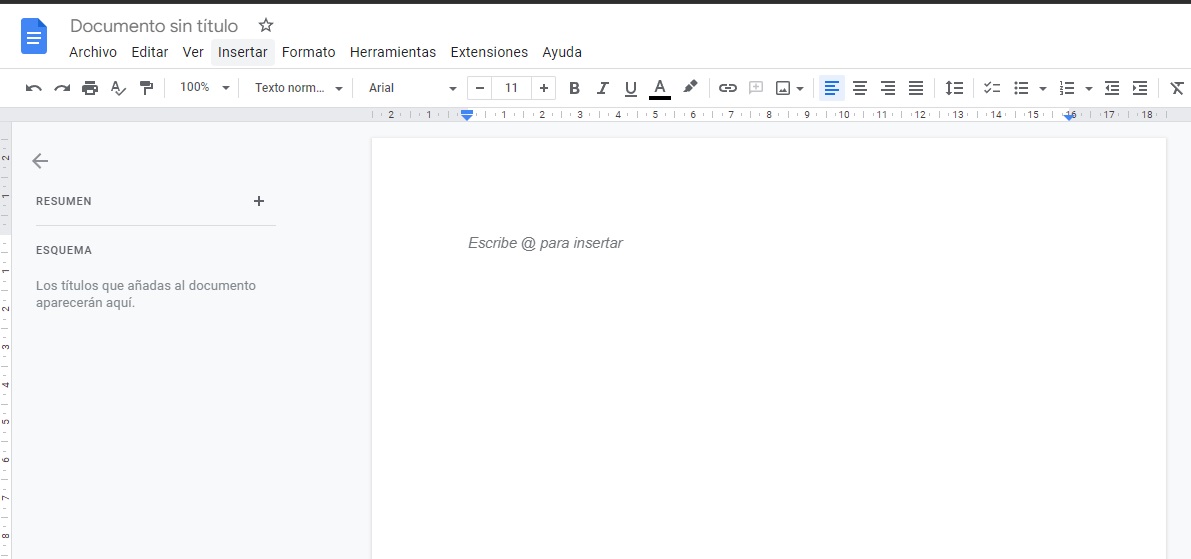This screenshot has height=559, width=1191.
Task: Increase font size with plus button
Action: (x=543, y=88)
